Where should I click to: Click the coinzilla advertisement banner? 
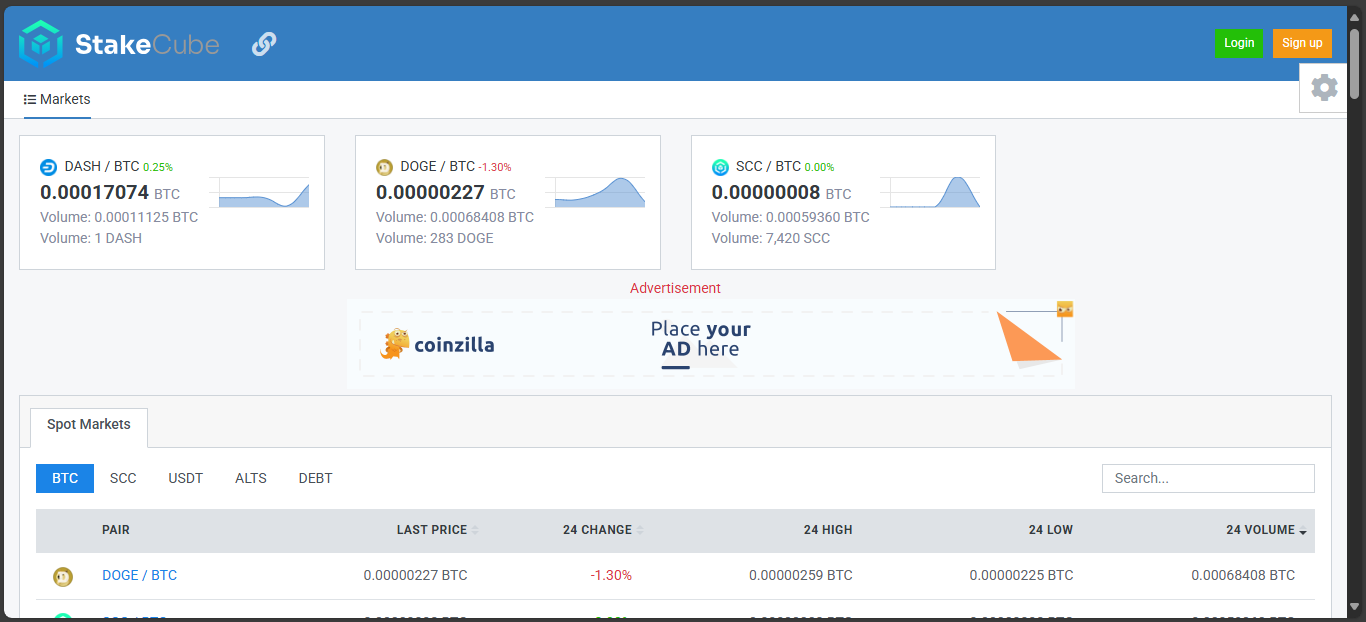point(710,344)
